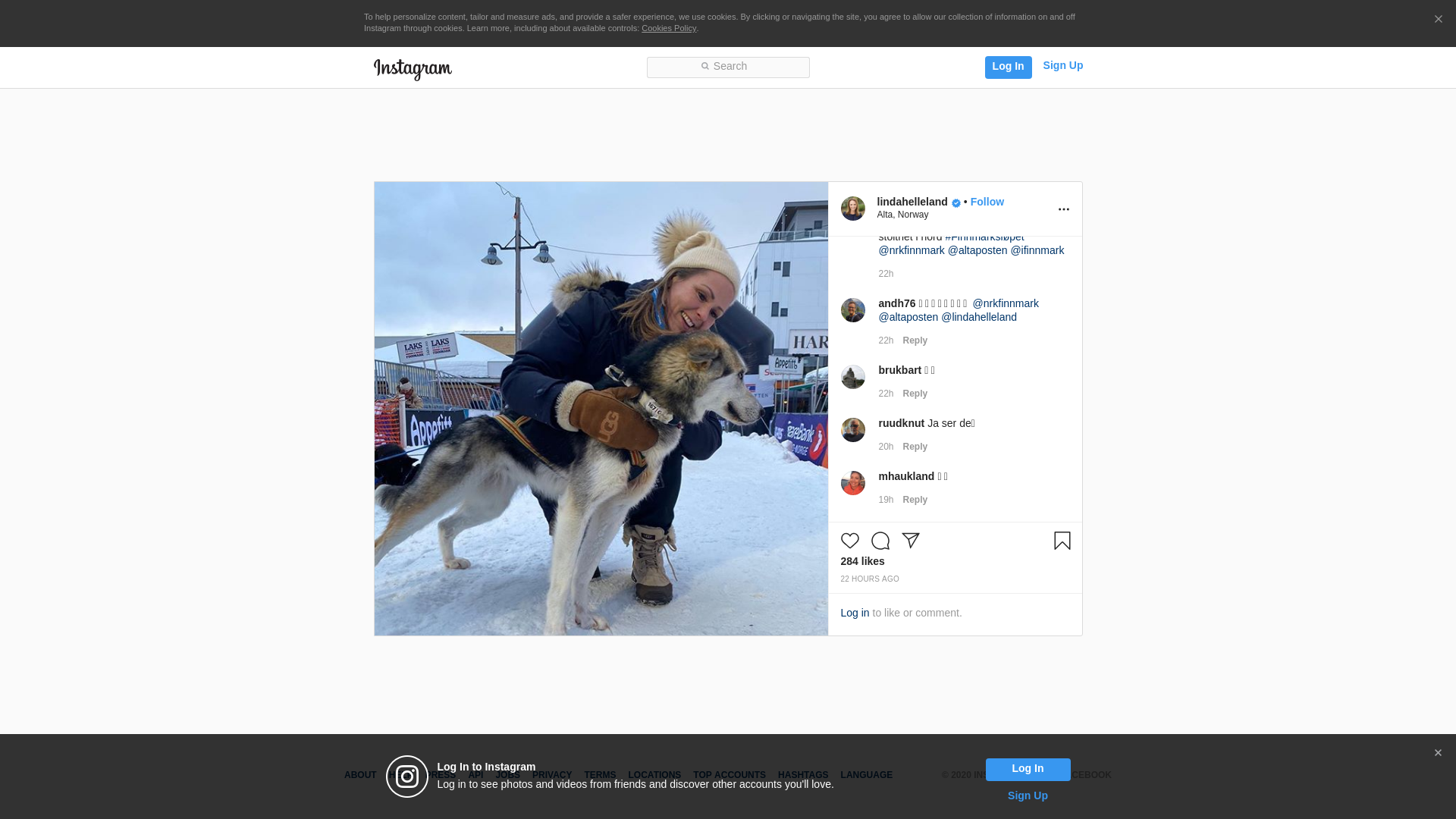Like the post with heart icon
The image size is (1456, 819).
(849, 541)
